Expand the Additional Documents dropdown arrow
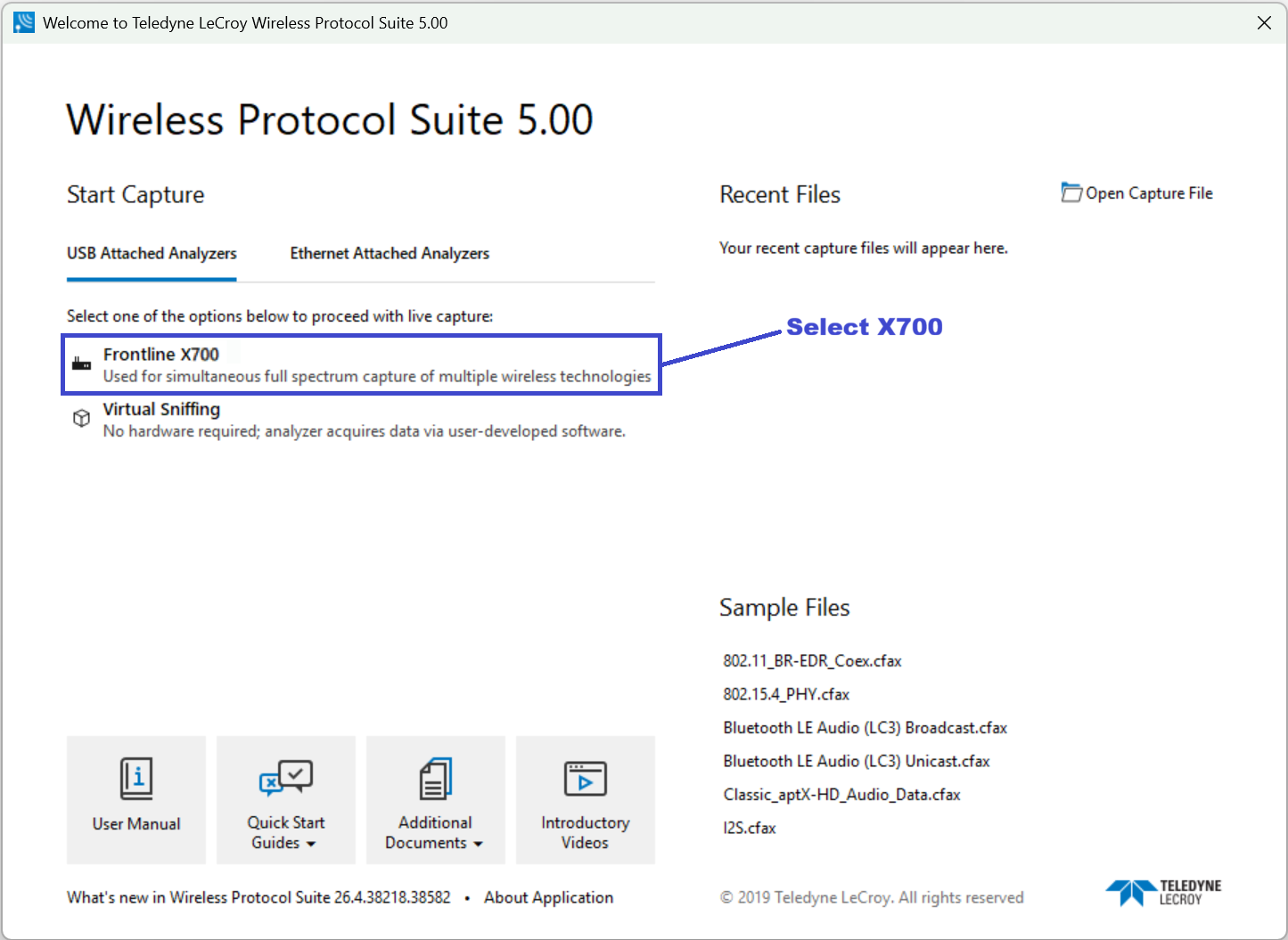The width and height of the screenshot is (1288, 940). coord(479,844)
